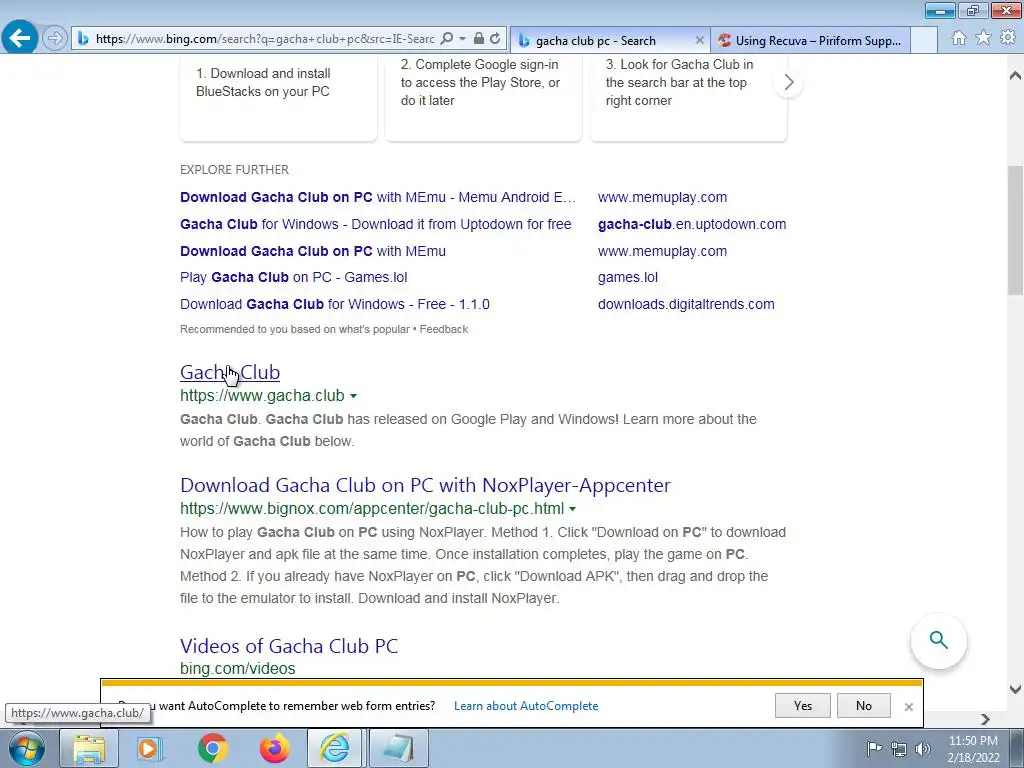Go back using the browser Back arrow

click(x=20, y=38)
